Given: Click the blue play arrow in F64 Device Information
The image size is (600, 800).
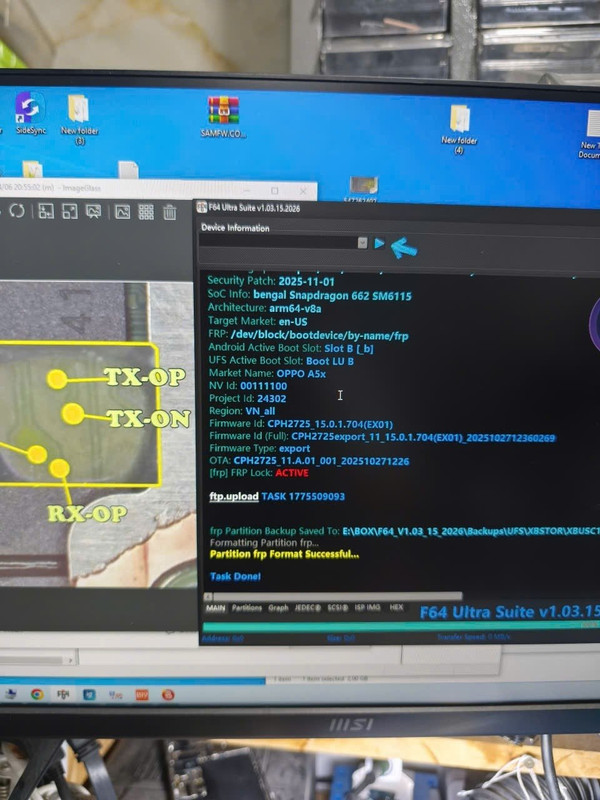Looking at the screenshot, I should click(x=379, y=243).
